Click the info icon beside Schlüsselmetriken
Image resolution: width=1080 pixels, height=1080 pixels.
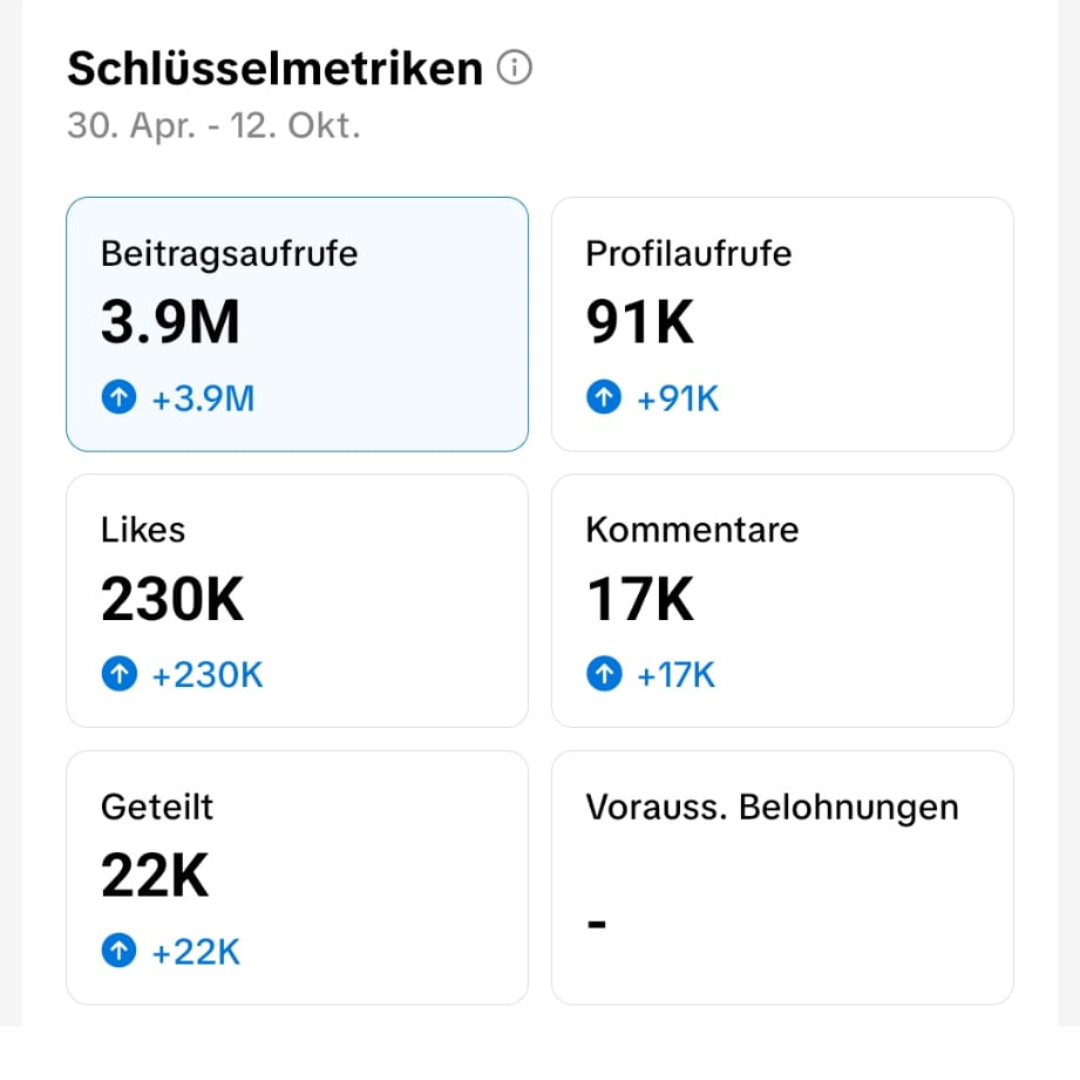514,68
